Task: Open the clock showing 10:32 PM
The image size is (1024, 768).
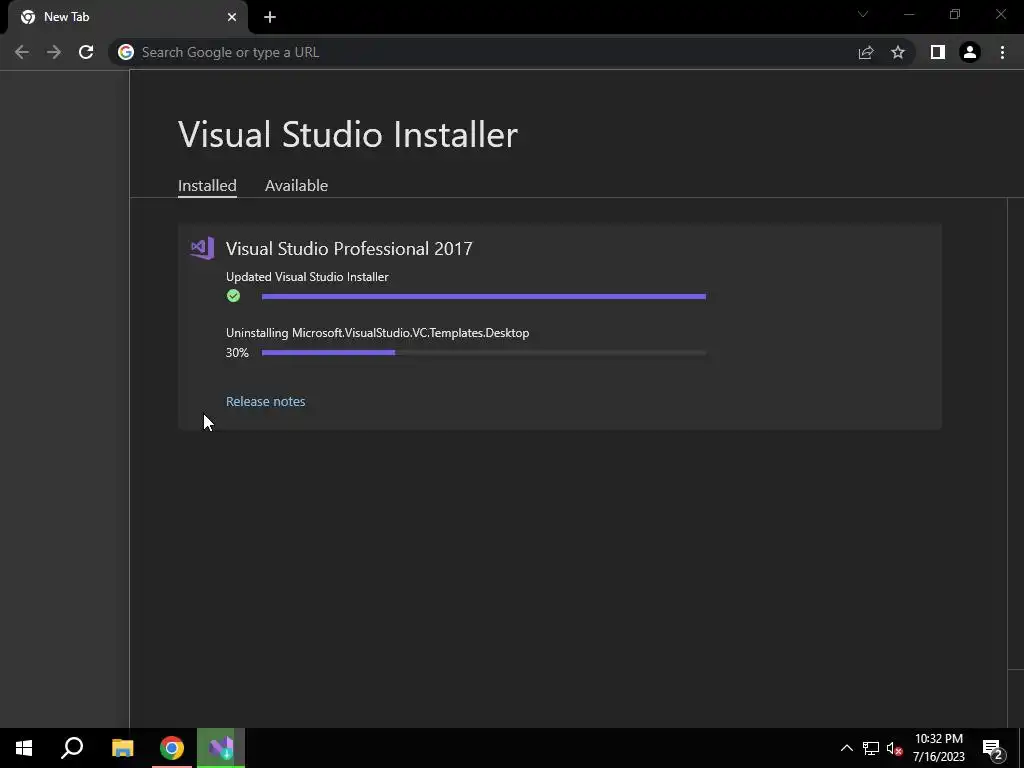Action: (938, 748)
